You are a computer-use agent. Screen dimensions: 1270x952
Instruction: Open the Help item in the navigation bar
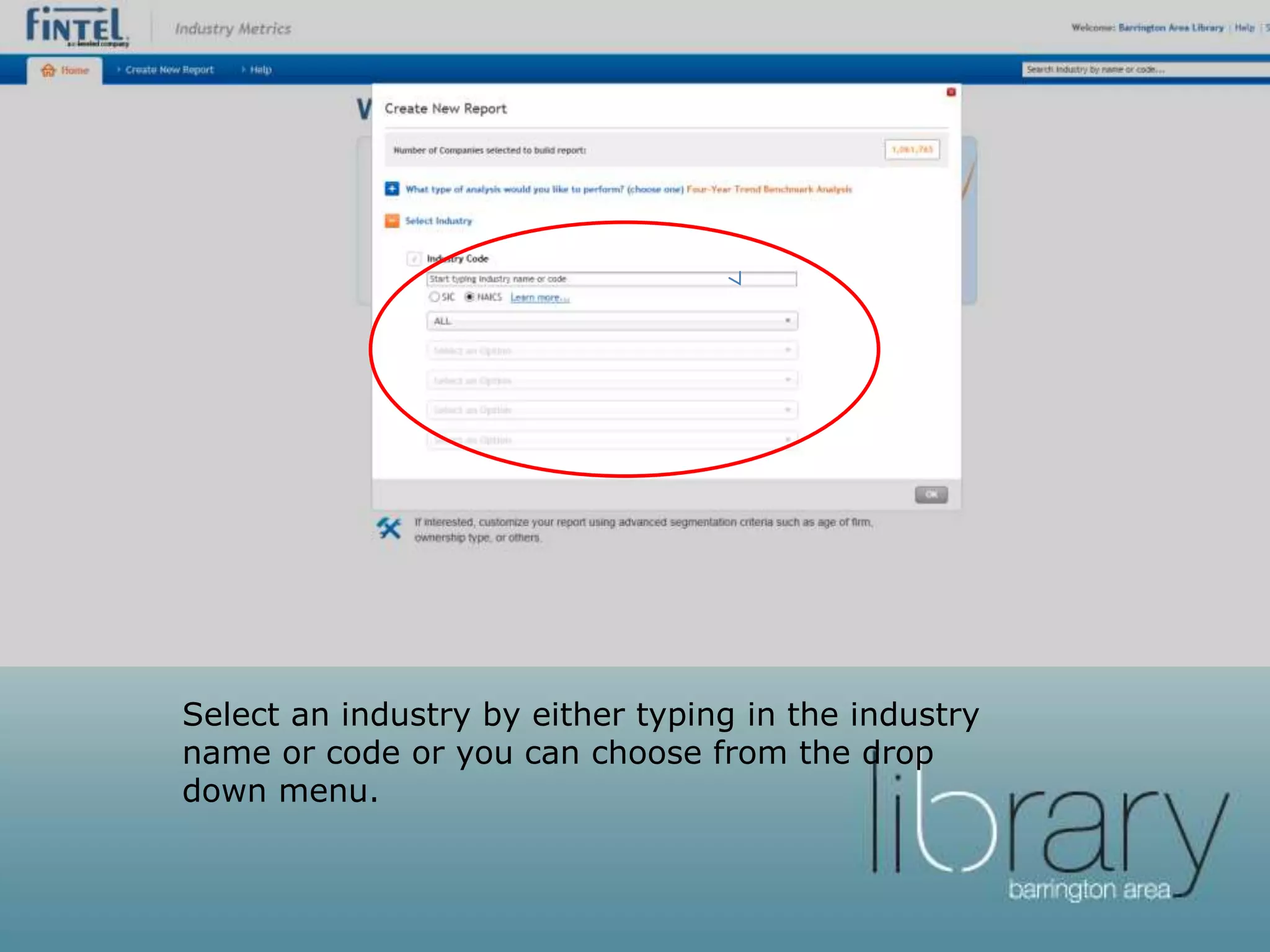click(x=260, y=70)
